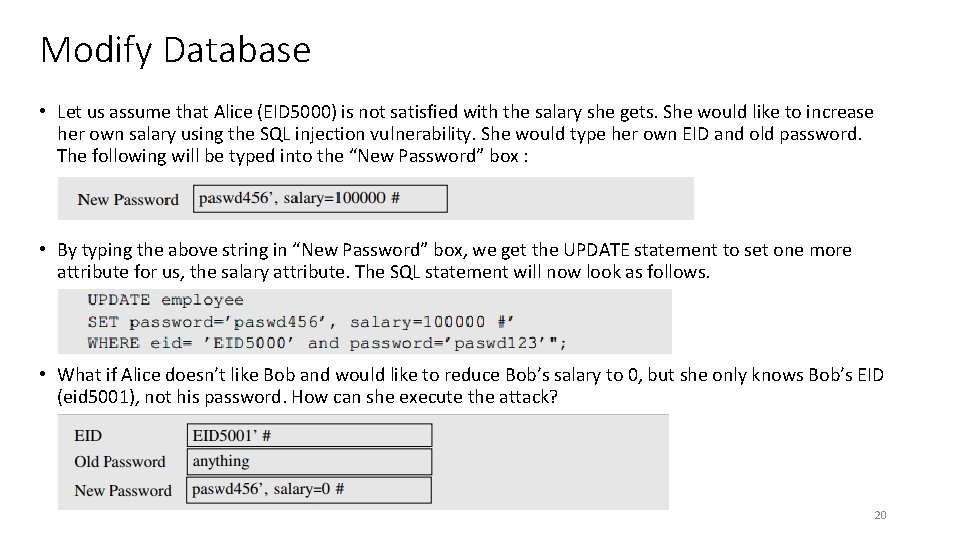The image size is (960, 540).
Task: Click second bullet paragraph about UPDATE statement
Action: click(x=454, y=260)
